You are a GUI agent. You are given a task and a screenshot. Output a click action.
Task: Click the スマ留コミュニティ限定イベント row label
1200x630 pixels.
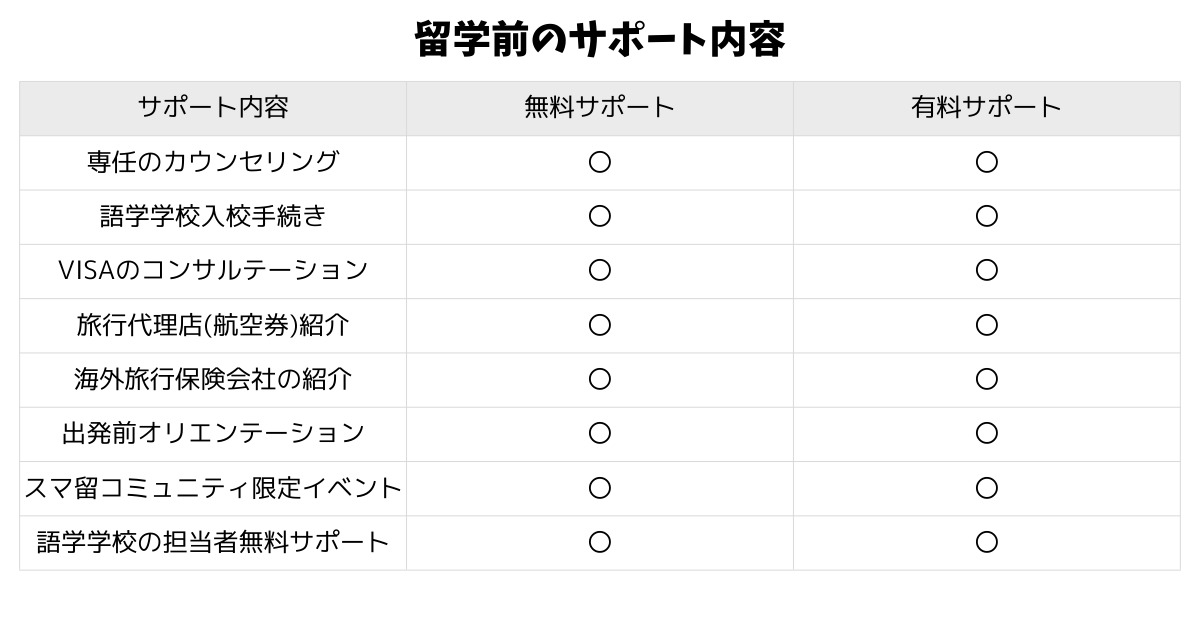click(213, 488)
